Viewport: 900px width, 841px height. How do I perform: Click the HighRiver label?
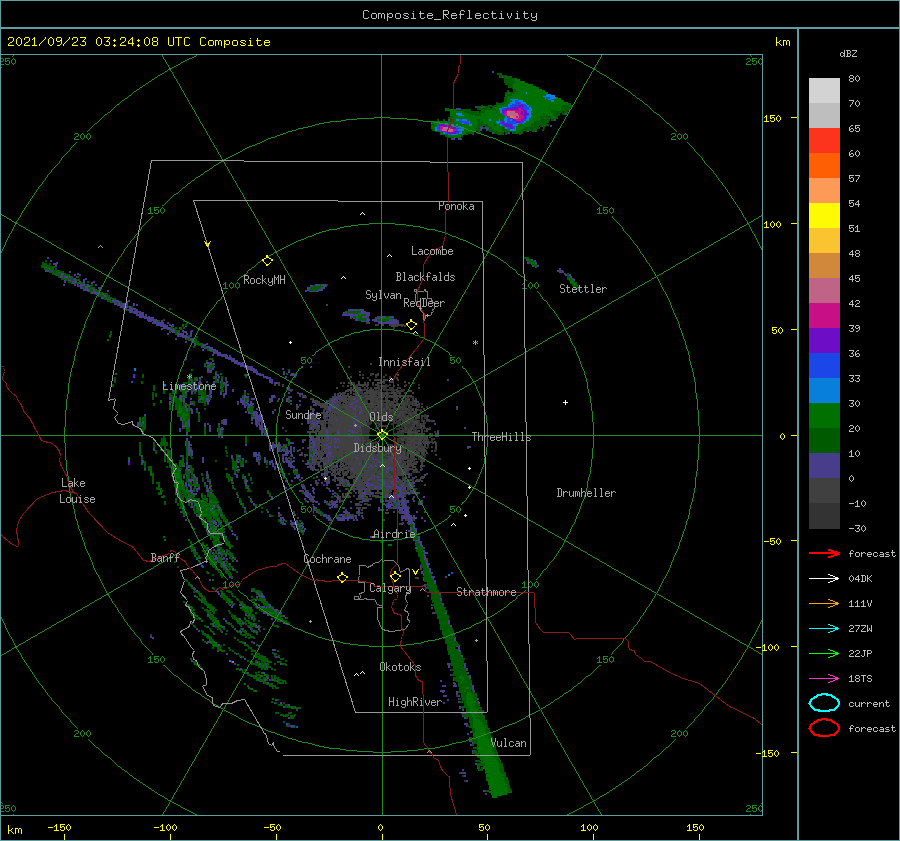(x=415, y=702)
